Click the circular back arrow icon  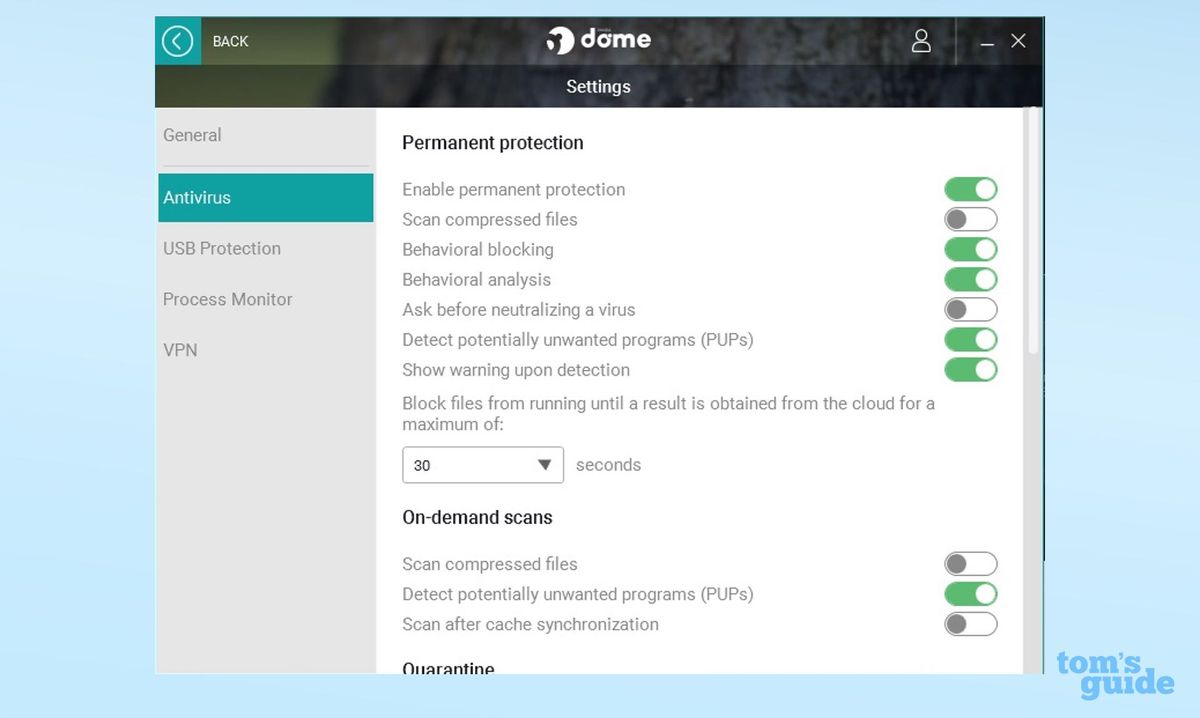(177, 40)
